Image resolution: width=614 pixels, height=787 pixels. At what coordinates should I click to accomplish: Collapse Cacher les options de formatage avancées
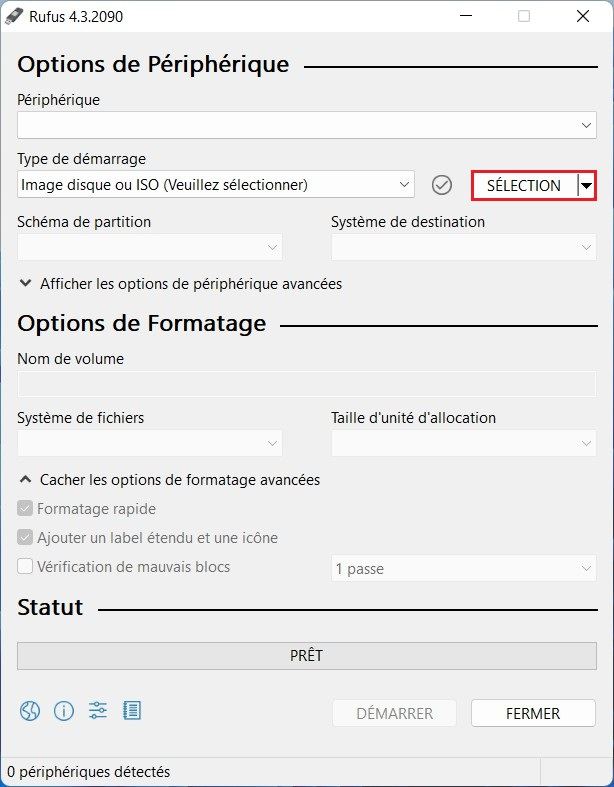(x=169, y=480)
